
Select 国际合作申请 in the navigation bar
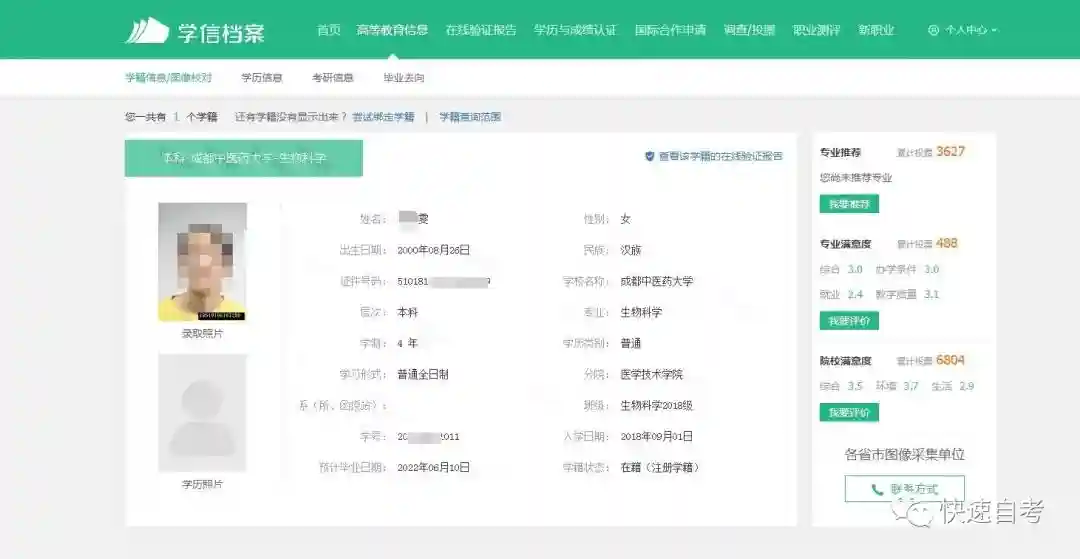click(x=670, y=30)
